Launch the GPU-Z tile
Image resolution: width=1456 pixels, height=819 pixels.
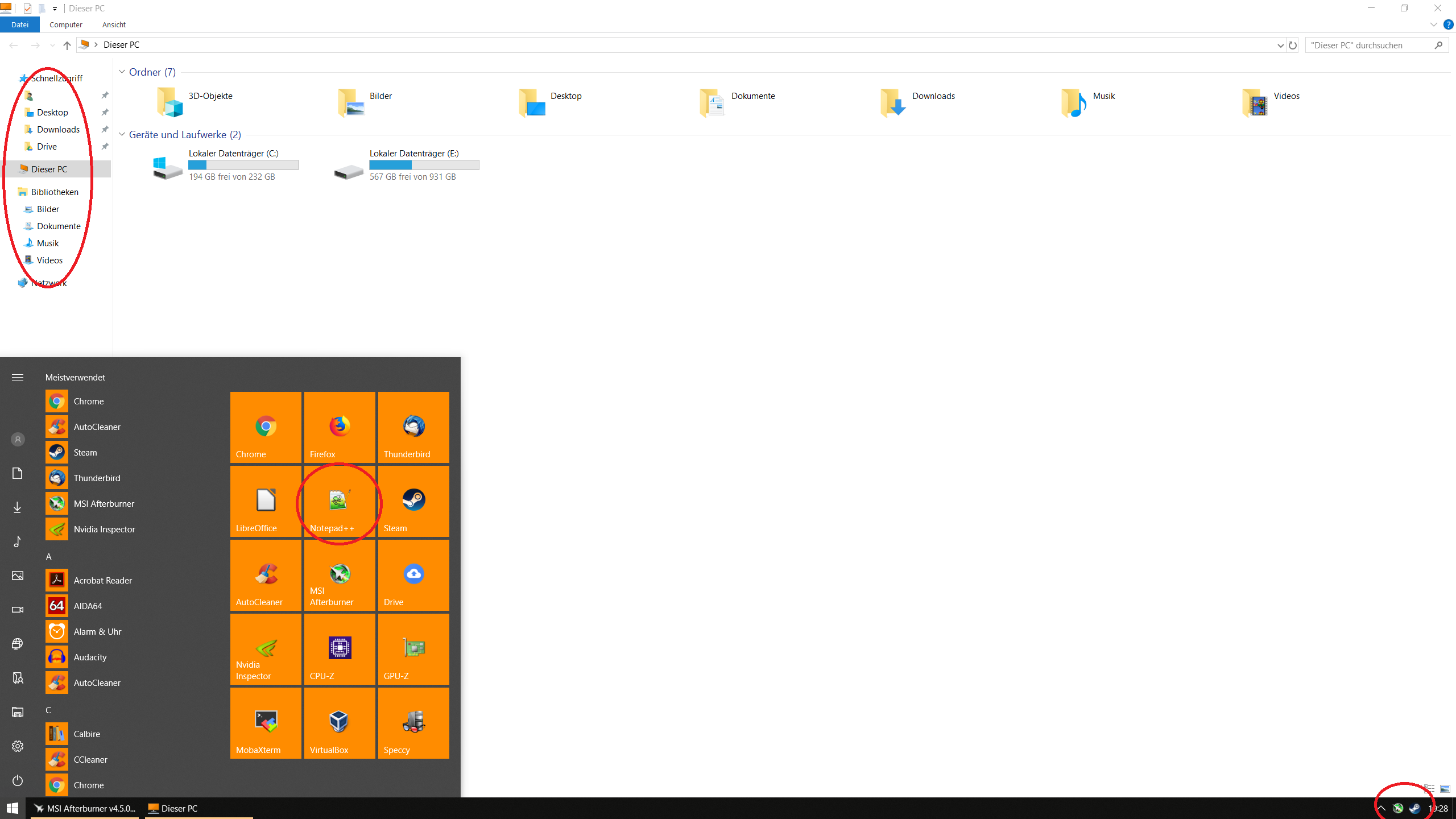click(413, 649)
